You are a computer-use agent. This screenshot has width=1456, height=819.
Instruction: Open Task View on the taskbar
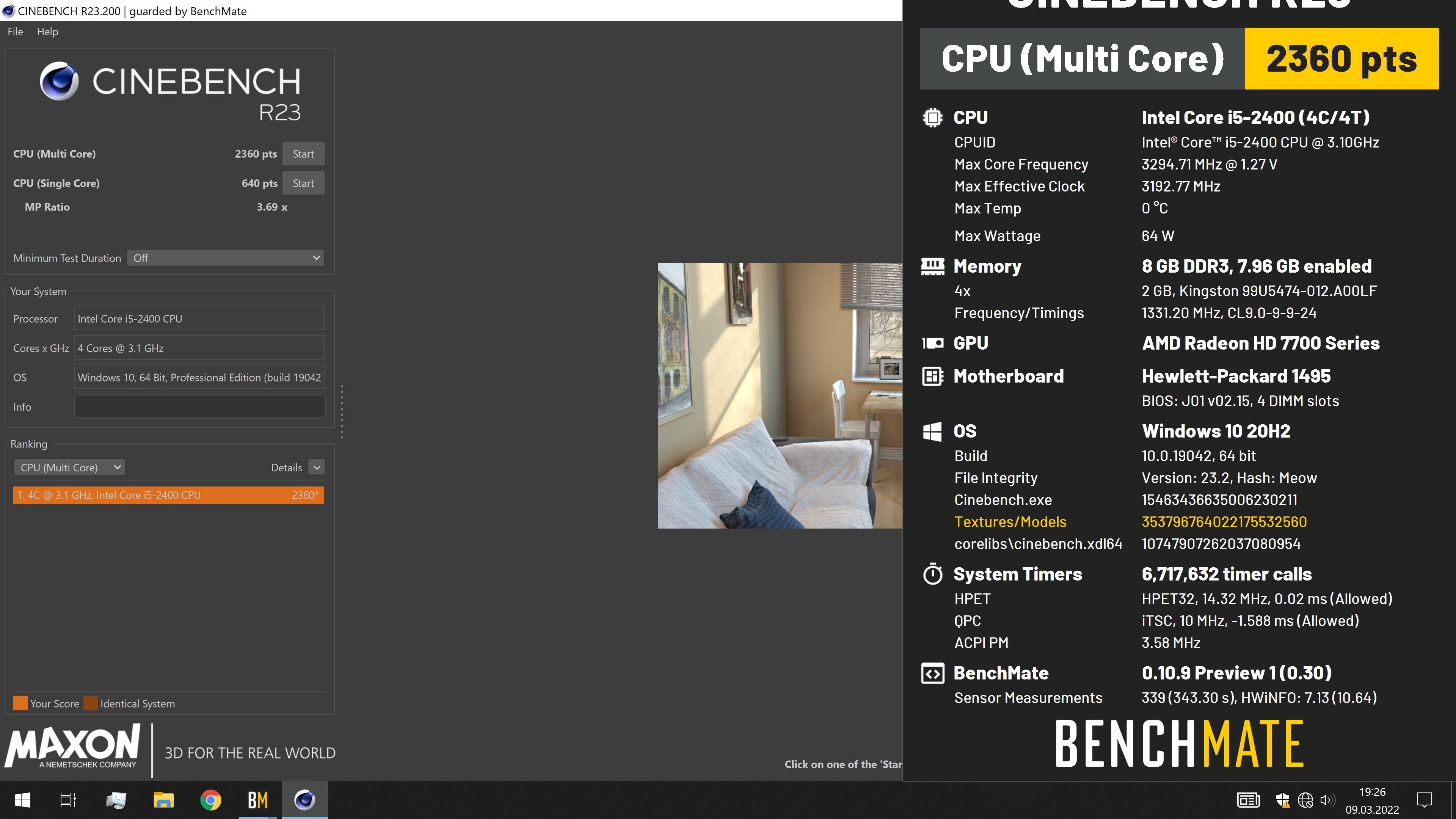point(68,800)
